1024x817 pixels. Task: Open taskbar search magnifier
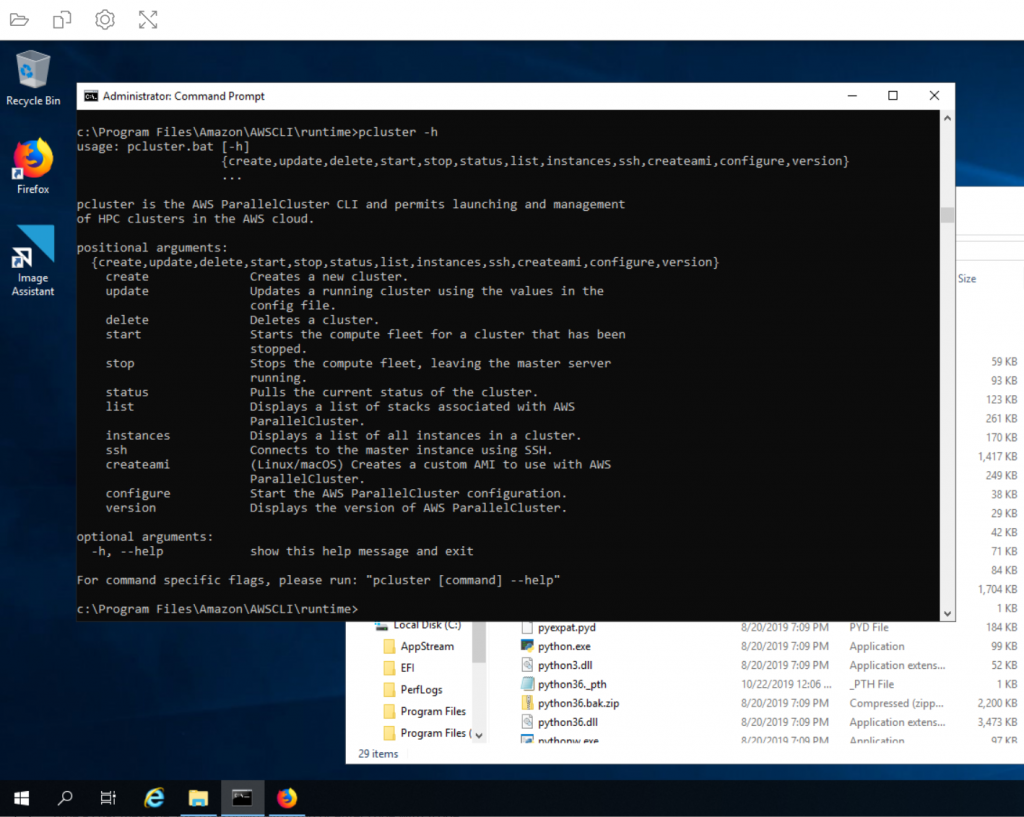tap(65, 797)
